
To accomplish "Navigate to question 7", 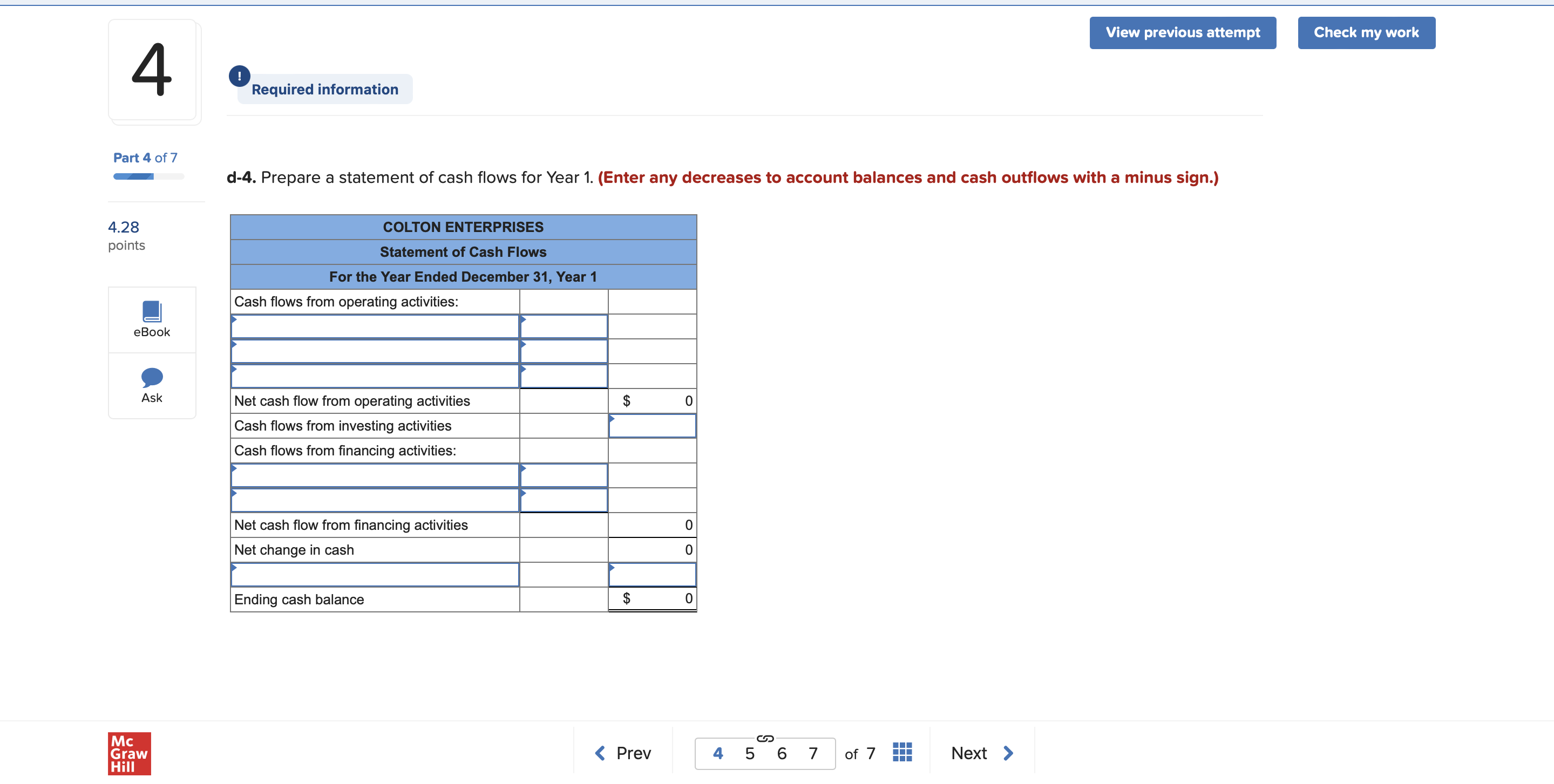I will point(813,753).
